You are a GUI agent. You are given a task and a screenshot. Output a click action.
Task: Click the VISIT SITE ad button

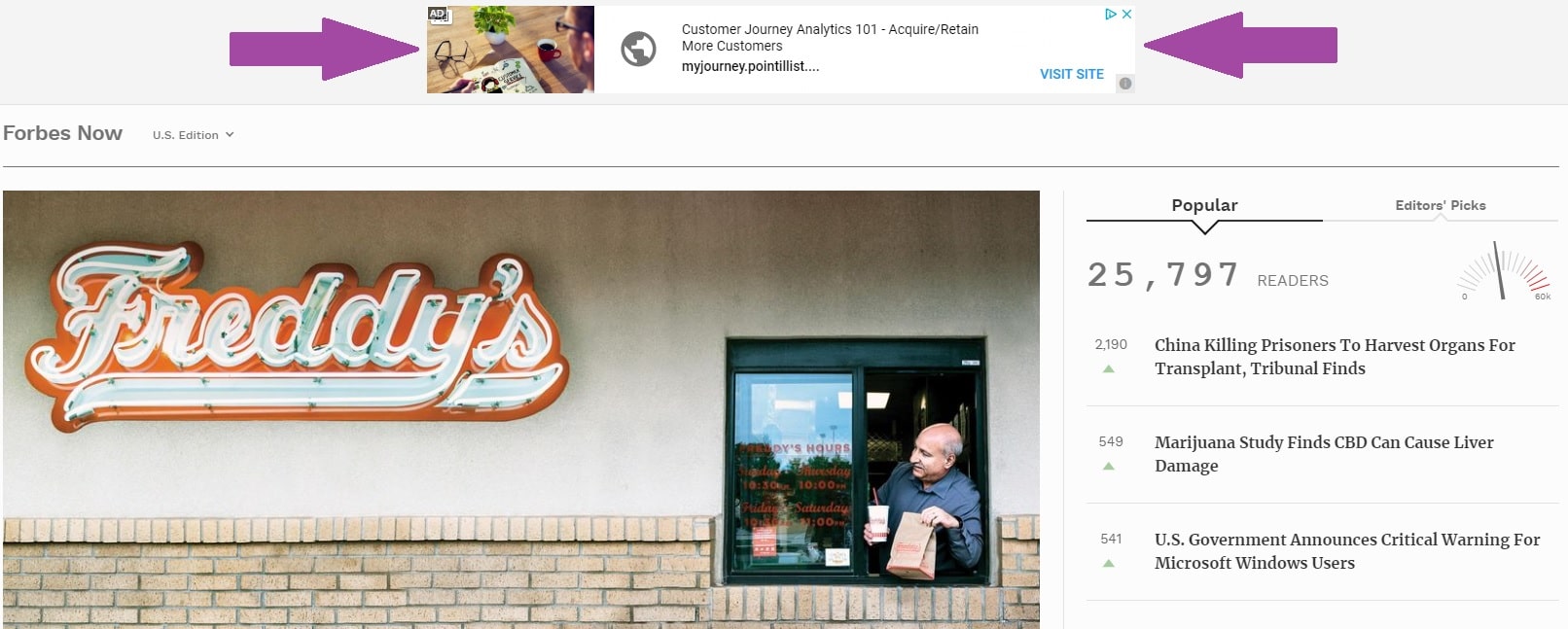click(x=1072, y=74)
